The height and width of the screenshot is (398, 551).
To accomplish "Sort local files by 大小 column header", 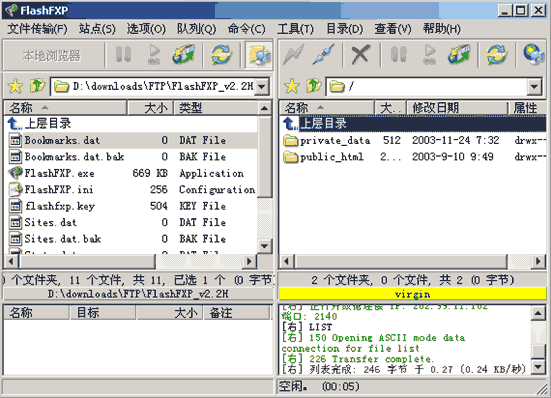I will (150, 108).
